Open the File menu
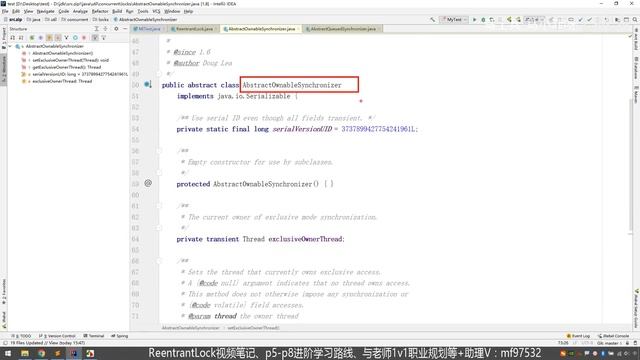Image resolution: width=640 pixels, height=360 pixels. point(5,11)
